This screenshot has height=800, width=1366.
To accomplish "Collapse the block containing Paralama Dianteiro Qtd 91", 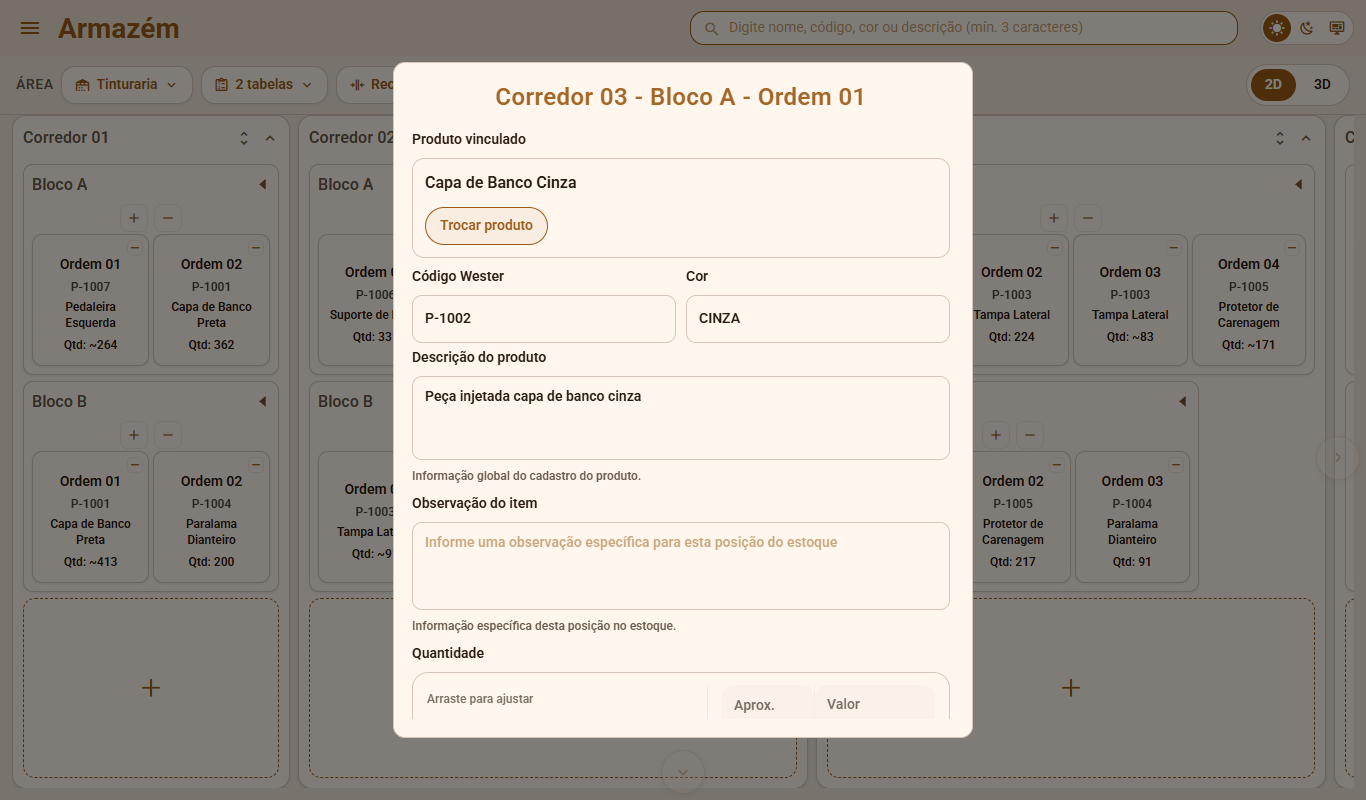I will tap(1182, 402).
